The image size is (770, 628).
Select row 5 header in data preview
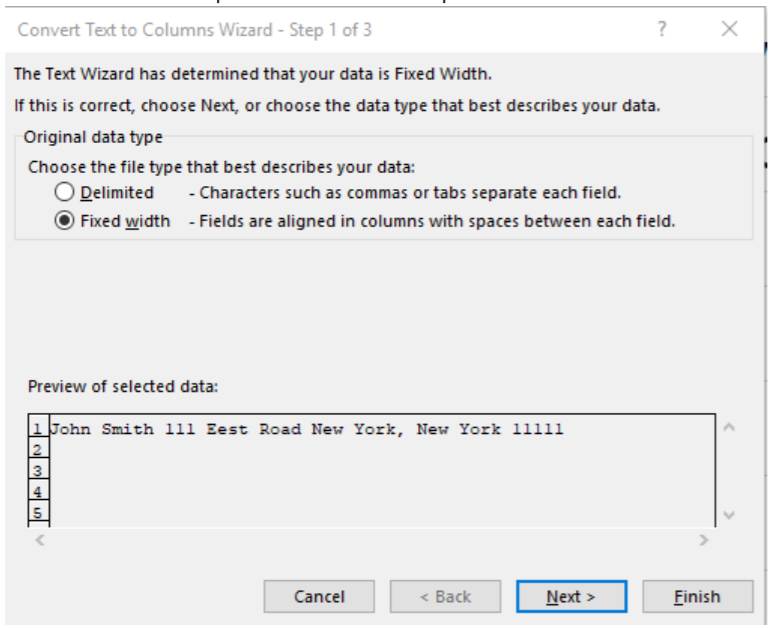pyautogui.click(x=37, y=512)
